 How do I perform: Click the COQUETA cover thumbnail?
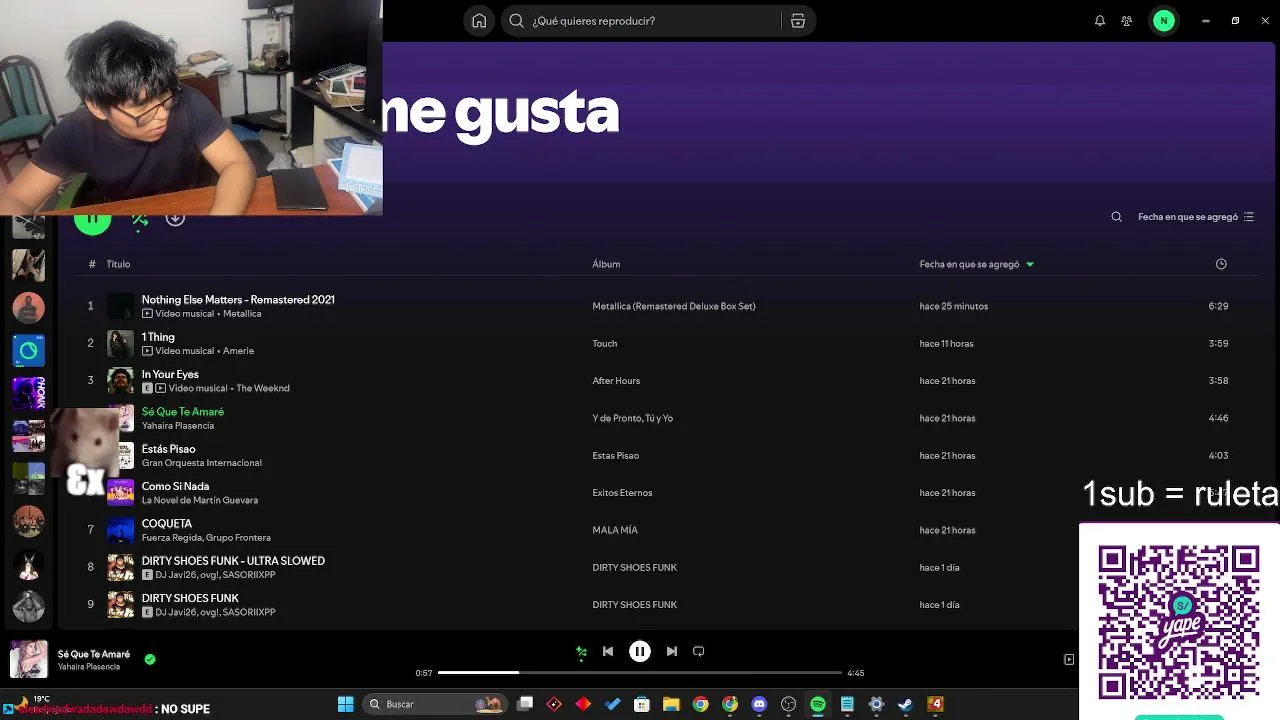pos(120,530)
